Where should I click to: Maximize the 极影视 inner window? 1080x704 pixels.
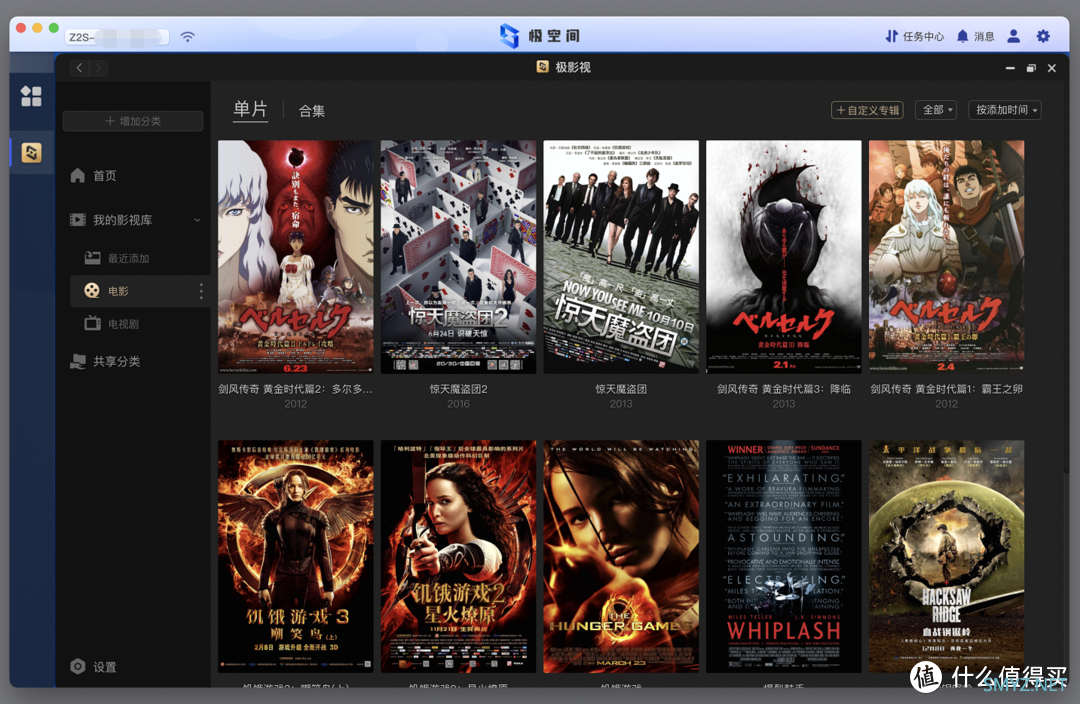pos(1031,68)
